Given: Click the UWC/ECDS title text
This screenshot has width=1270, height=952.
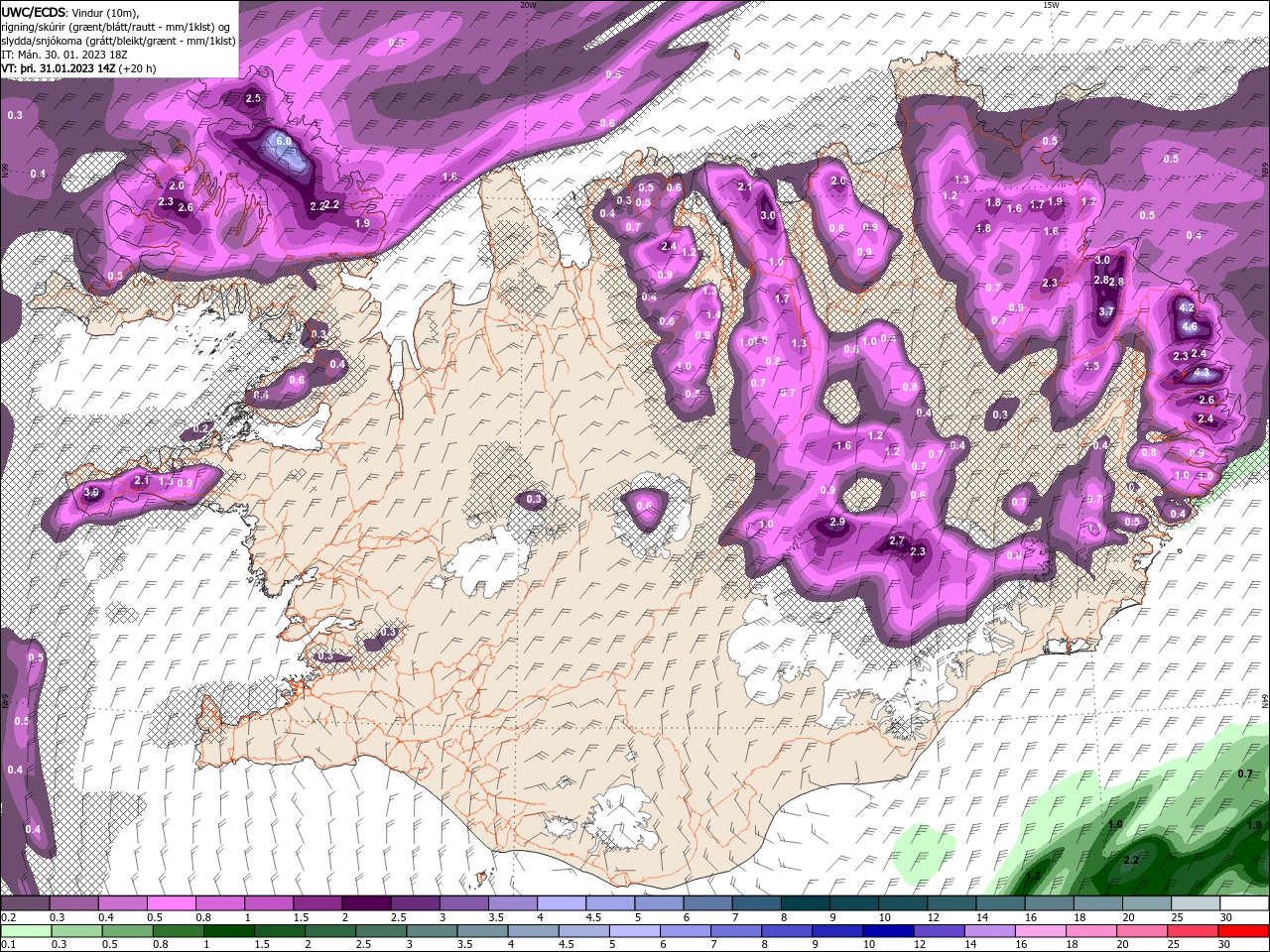Looking at the screenshot, I should click(35, 11).
